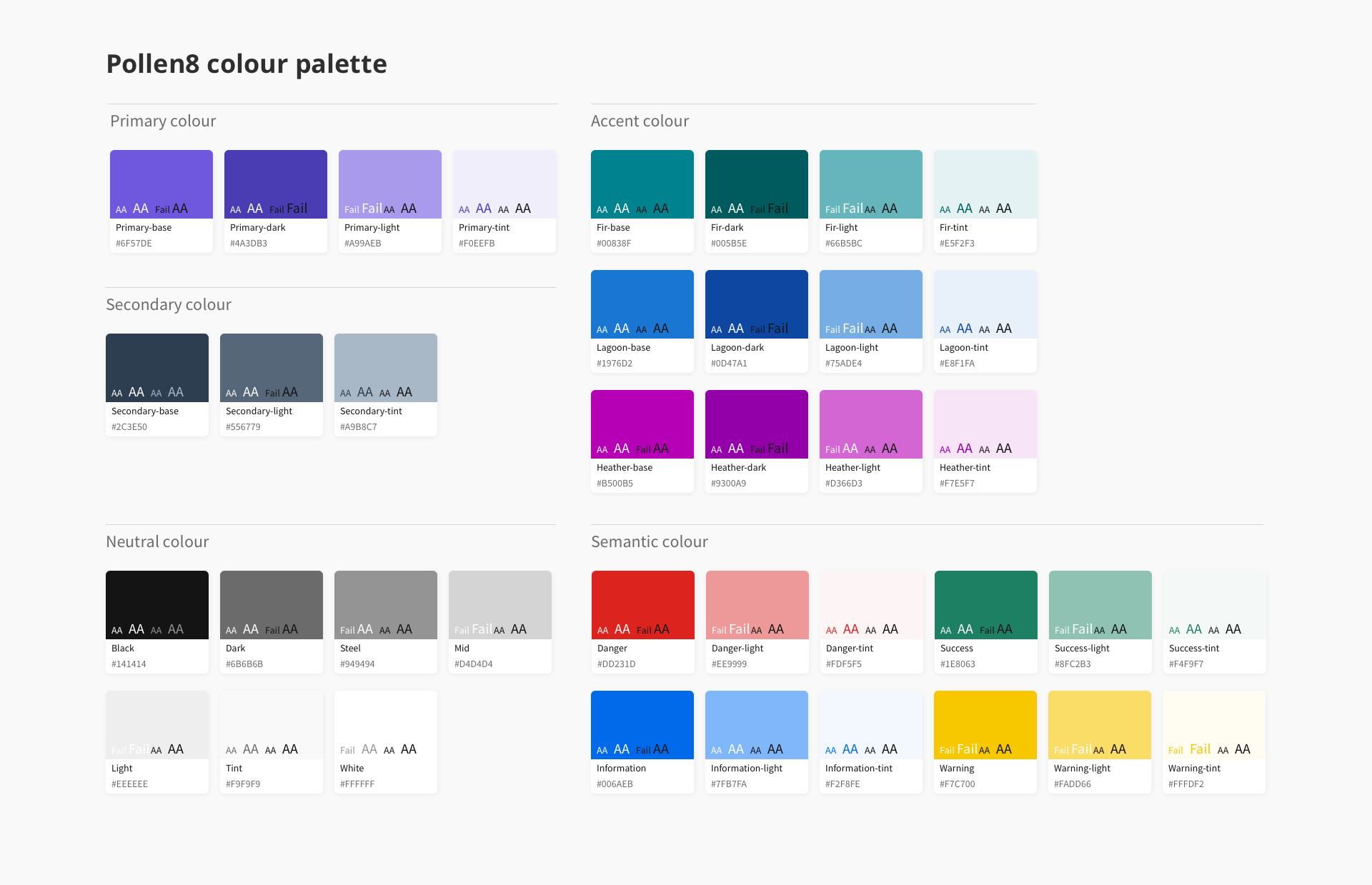Select the Heather-base magenta swatch
This screenshot has height=885, width=1372.
click(x=642, y=424)
